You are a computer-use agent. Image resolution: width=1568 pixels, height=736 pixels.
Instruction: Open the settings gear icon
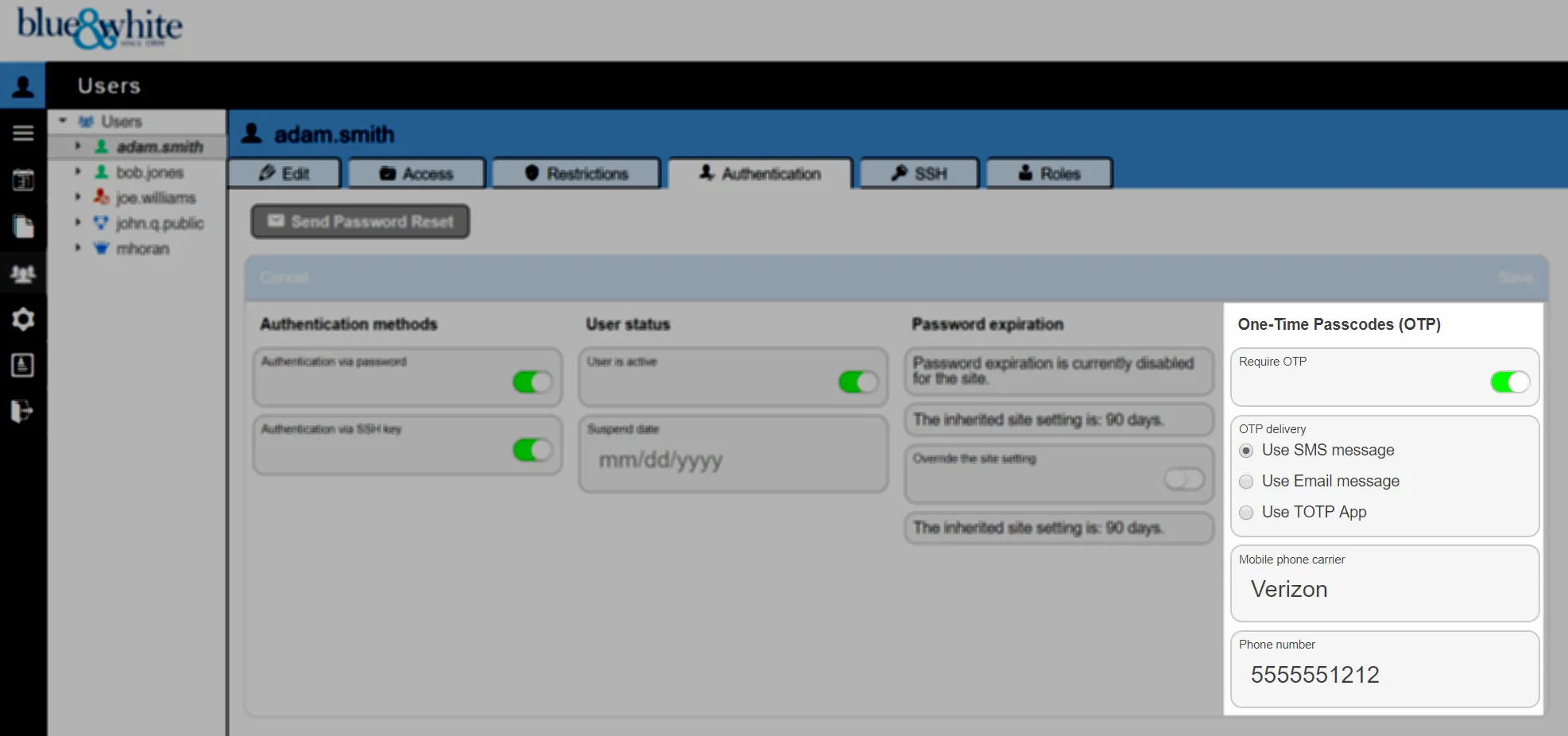tap(23, 320)
